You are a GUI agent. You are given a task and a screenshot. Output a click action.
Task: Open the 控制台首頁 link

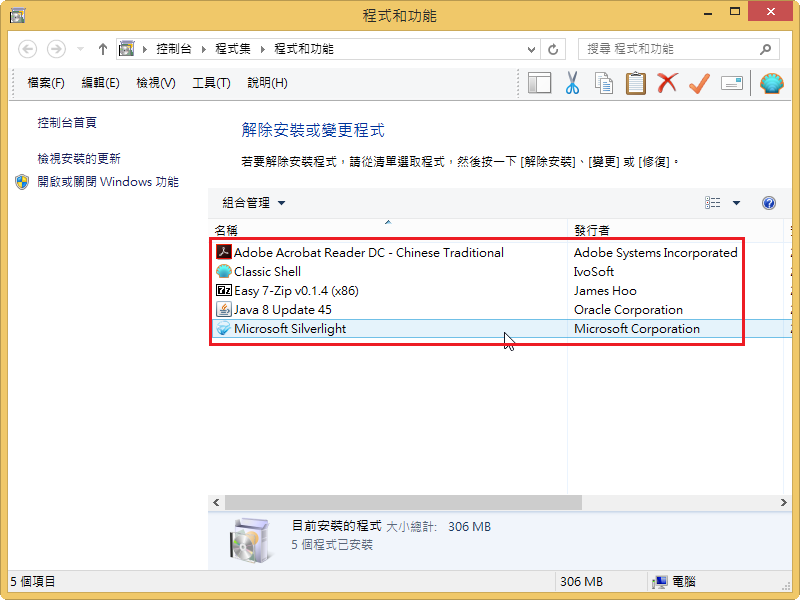coord(67,122)
